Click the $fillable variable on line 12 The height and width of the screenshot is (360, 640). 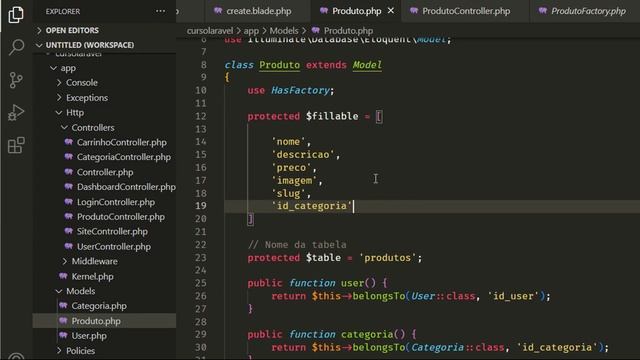tap(332, 116)
